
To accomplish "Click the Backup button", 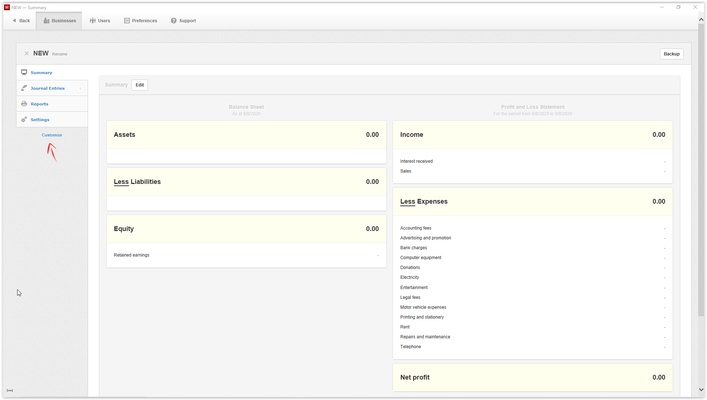I will coord(671,54).
